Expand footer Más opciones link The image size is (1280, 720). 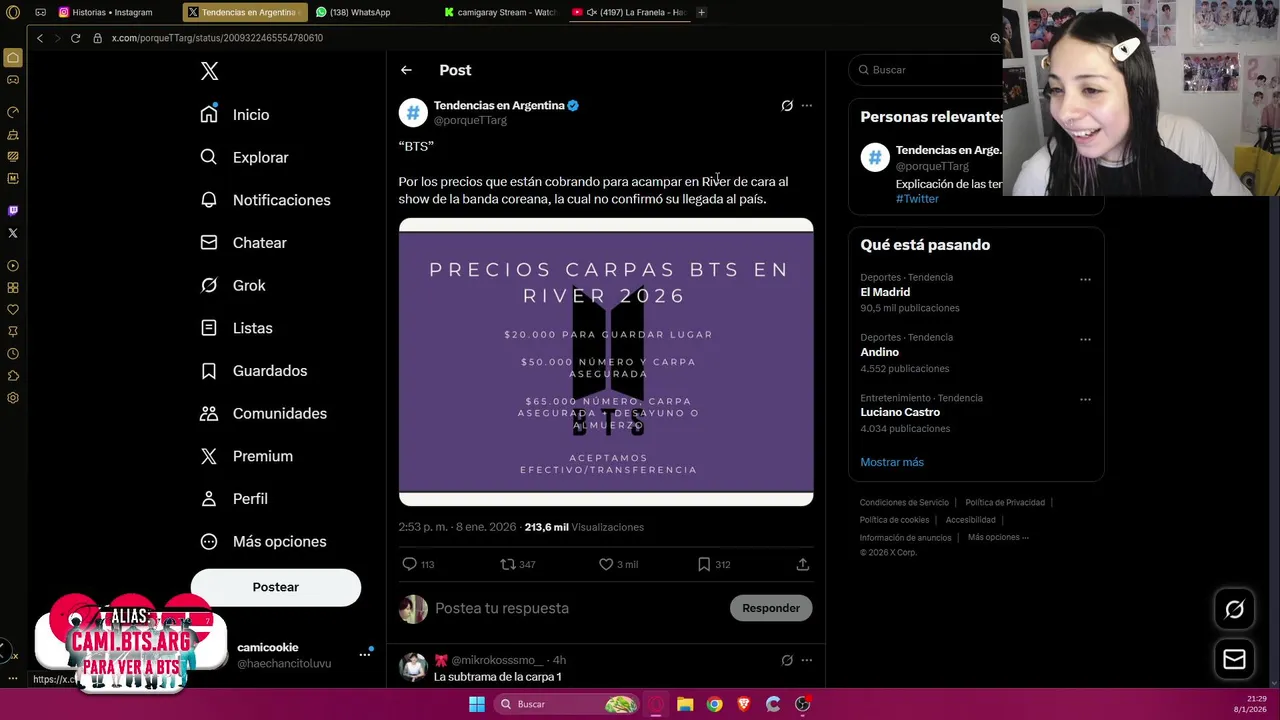tap(998, 537)
